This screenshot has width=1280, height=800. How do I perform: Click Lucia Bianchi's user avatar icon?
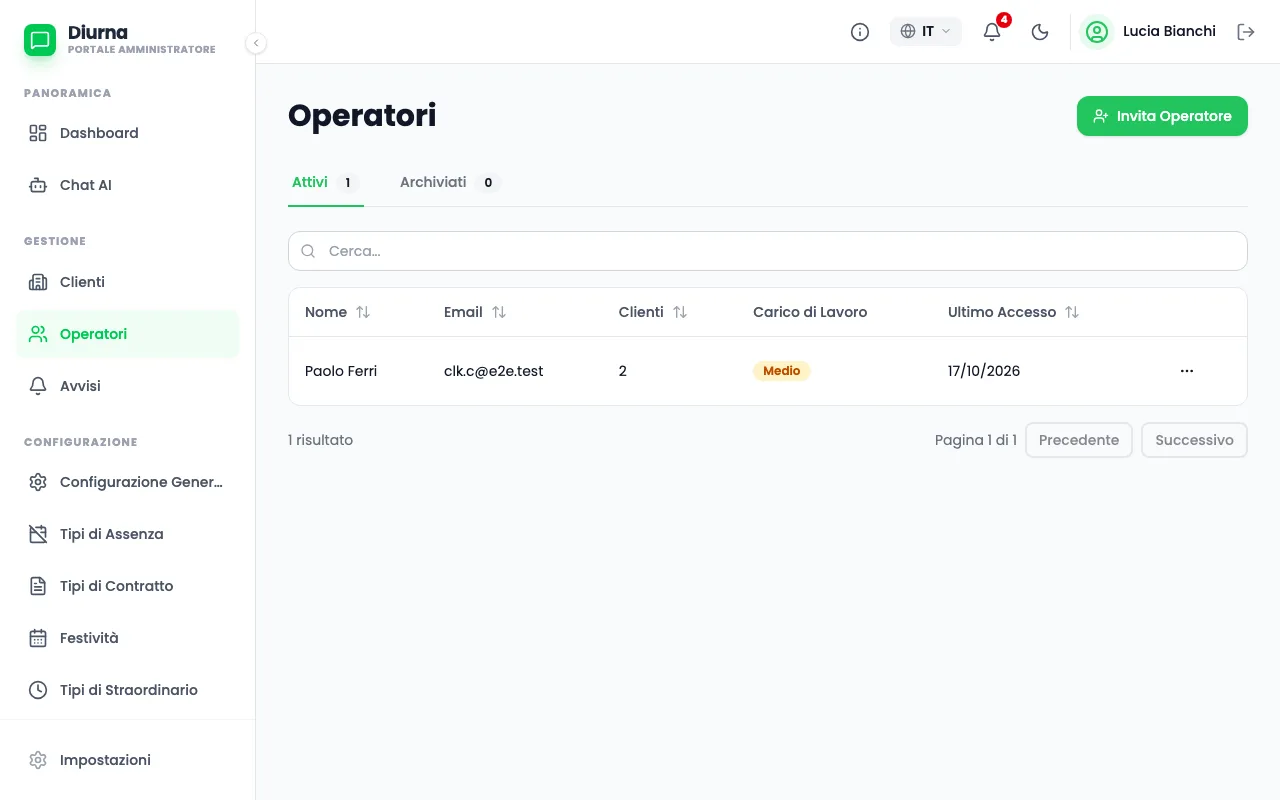pyautogui.click(x=1097, y=32)
